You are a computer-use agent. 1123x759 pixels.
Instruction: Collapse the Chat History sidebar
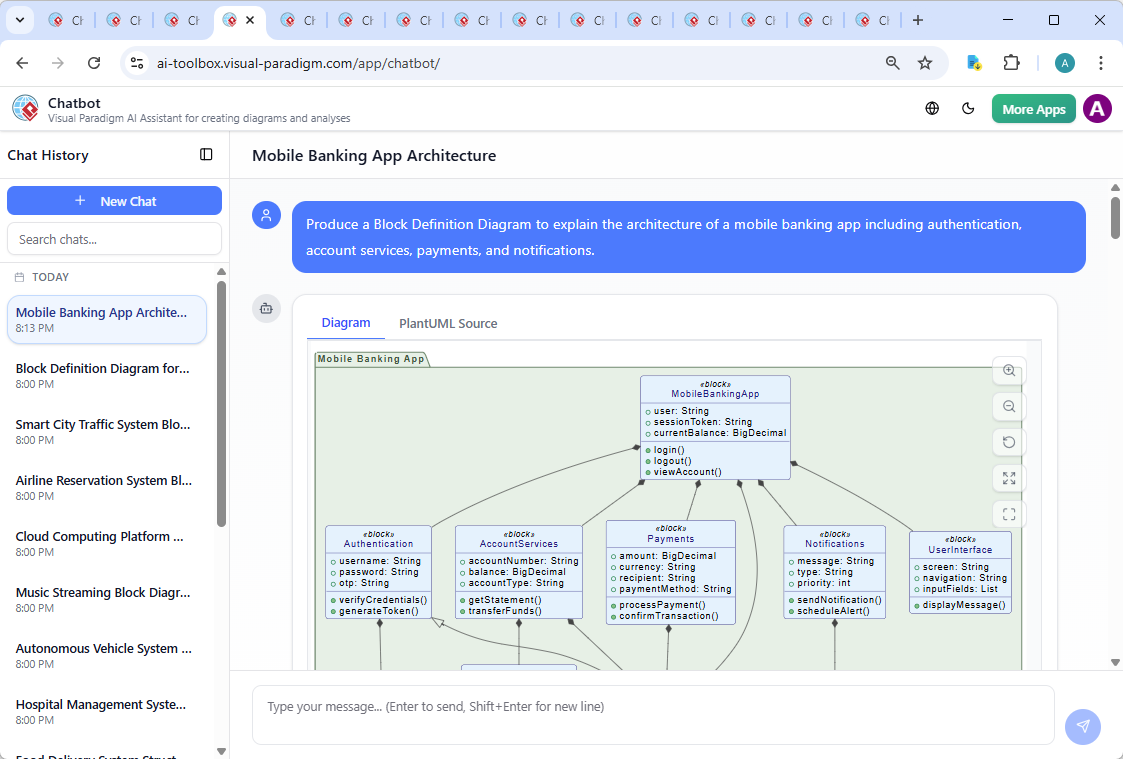[x=206, y=154]
